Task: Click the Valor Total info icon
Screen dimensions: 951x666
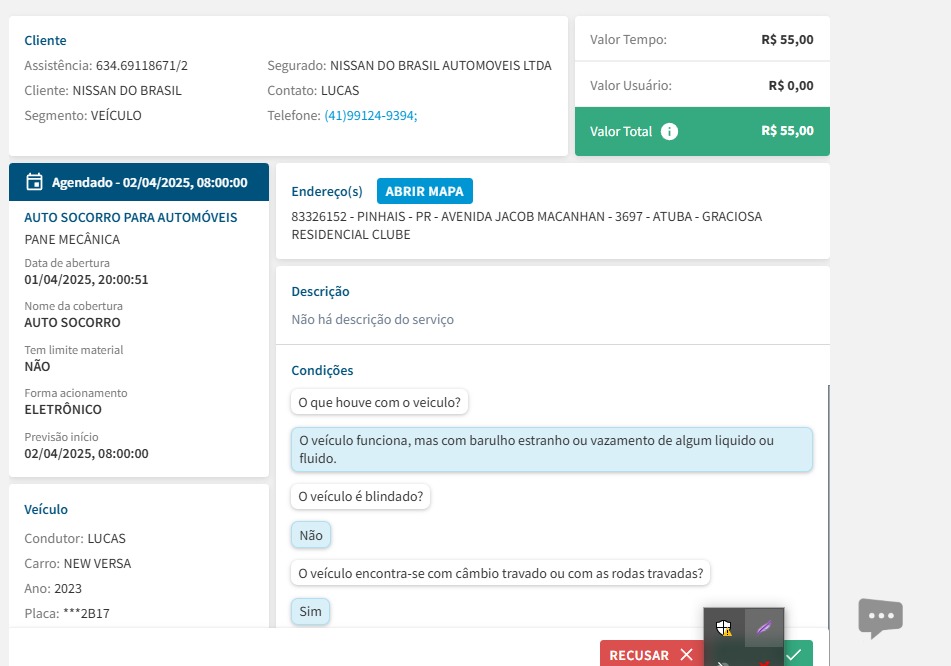Action: click(670, 132)
